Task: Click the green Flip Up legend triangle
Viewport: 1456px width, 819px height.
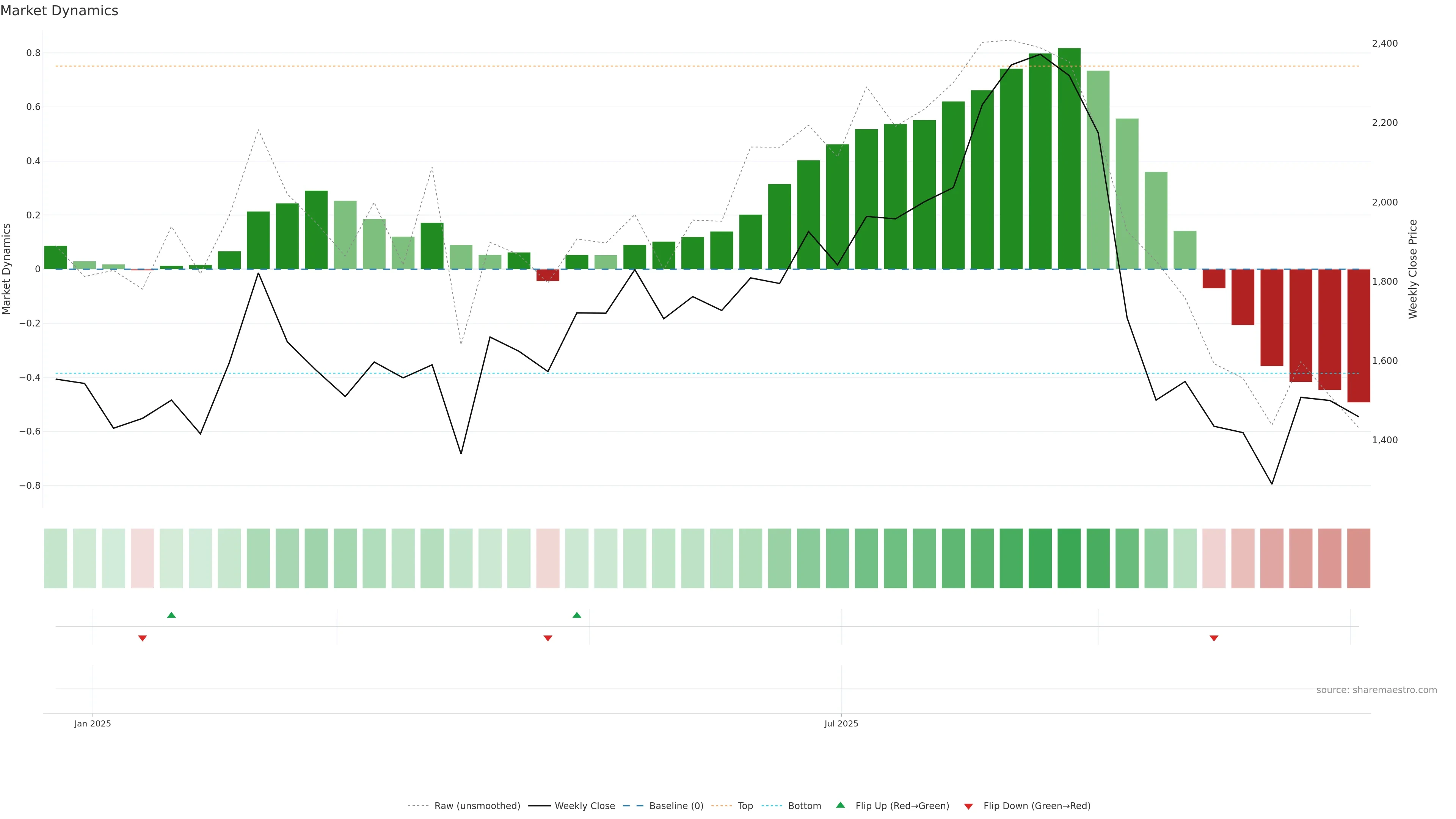Action: tap(841, 805)
